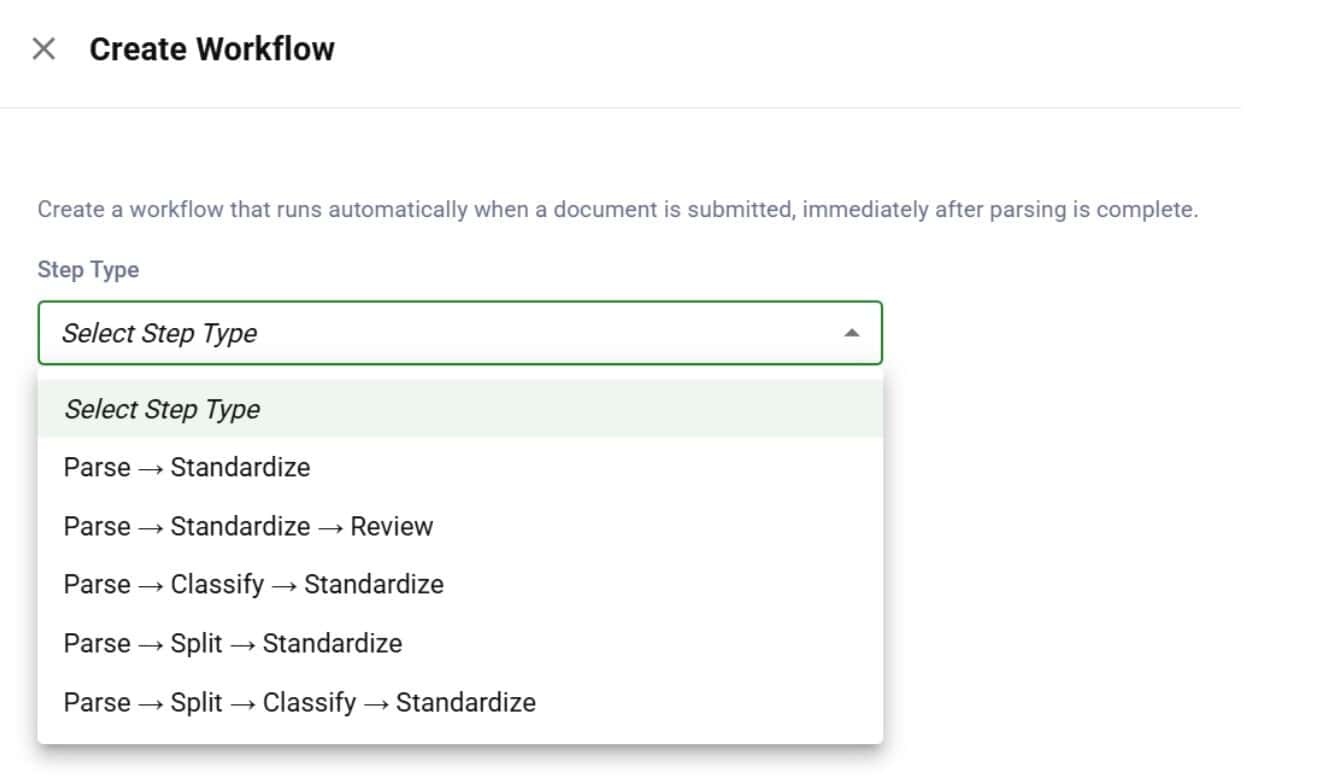The image size is (1333, 783).
Task: Click "Split" in the Parse-Split-Standardize option
Action: 196,643
